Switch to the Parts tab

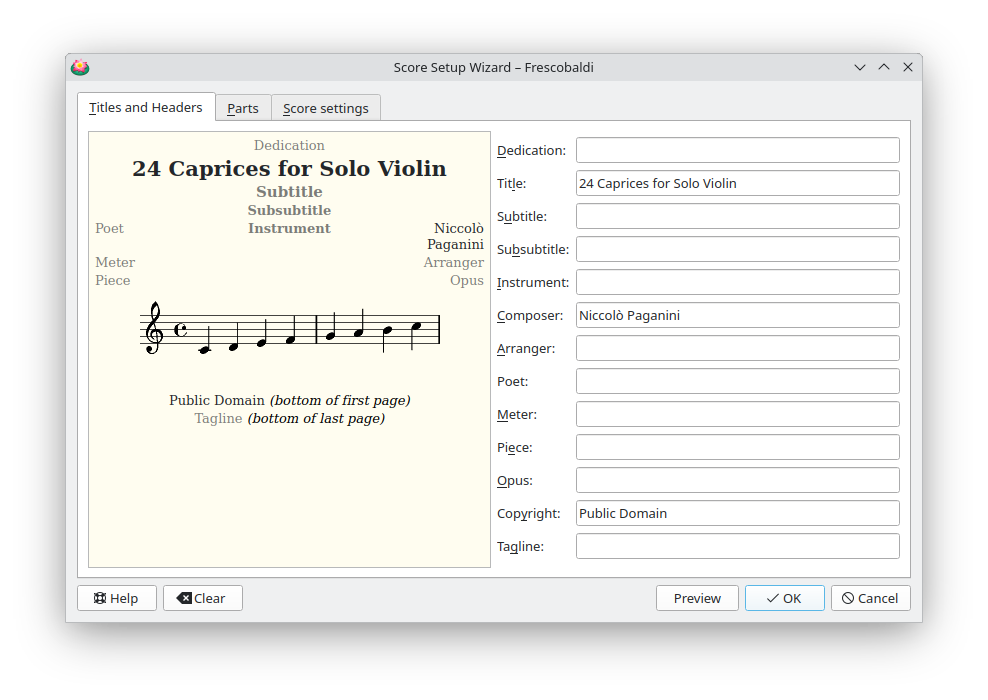(x=243, y=108)
